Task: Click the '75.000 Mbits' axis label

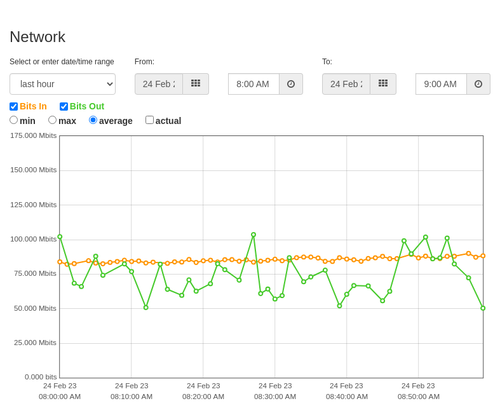Action: click(x=35, y=274)
